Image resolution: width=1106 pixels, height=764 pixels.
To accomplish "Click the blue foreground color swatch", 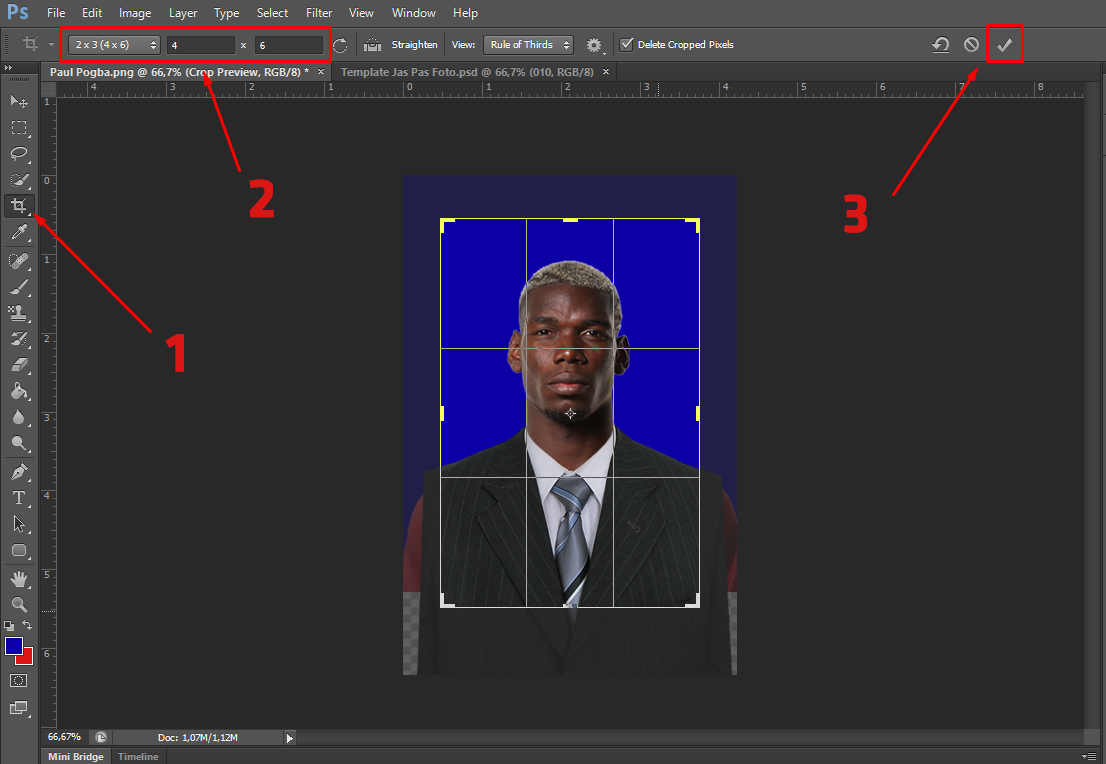I will tap(13, 645).
